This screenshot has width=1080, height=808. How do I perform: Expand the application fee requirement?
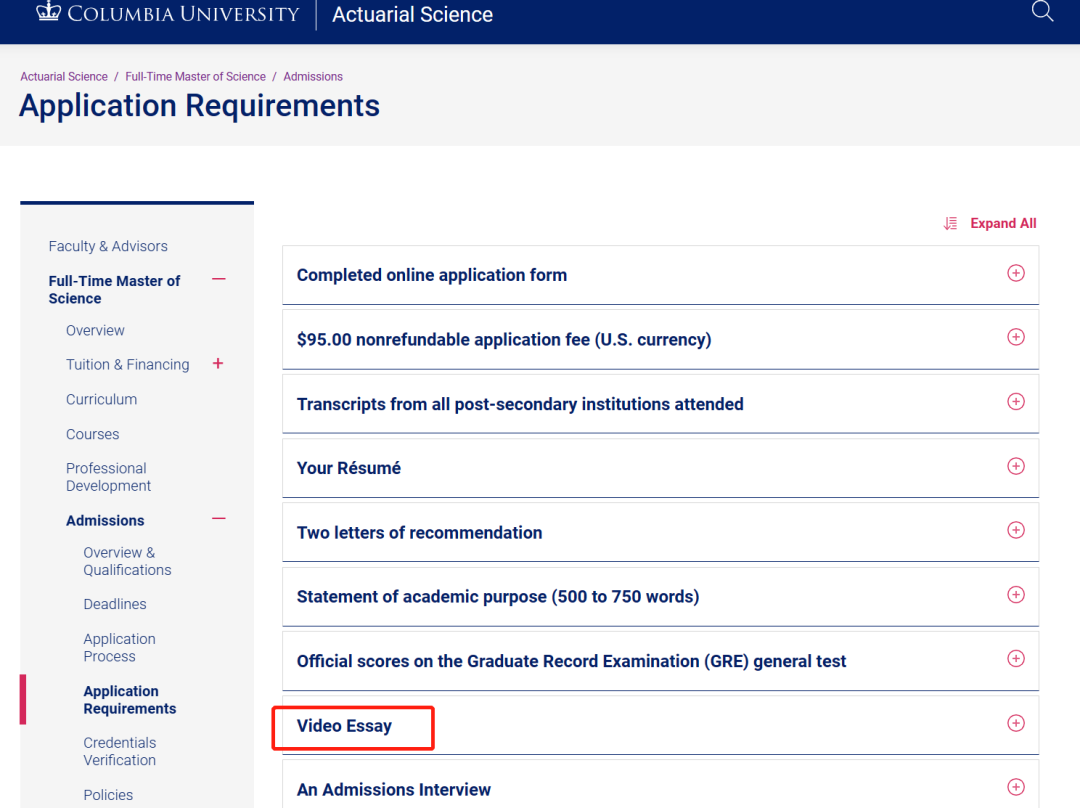pyautogui.click(x=1016, y=337)
